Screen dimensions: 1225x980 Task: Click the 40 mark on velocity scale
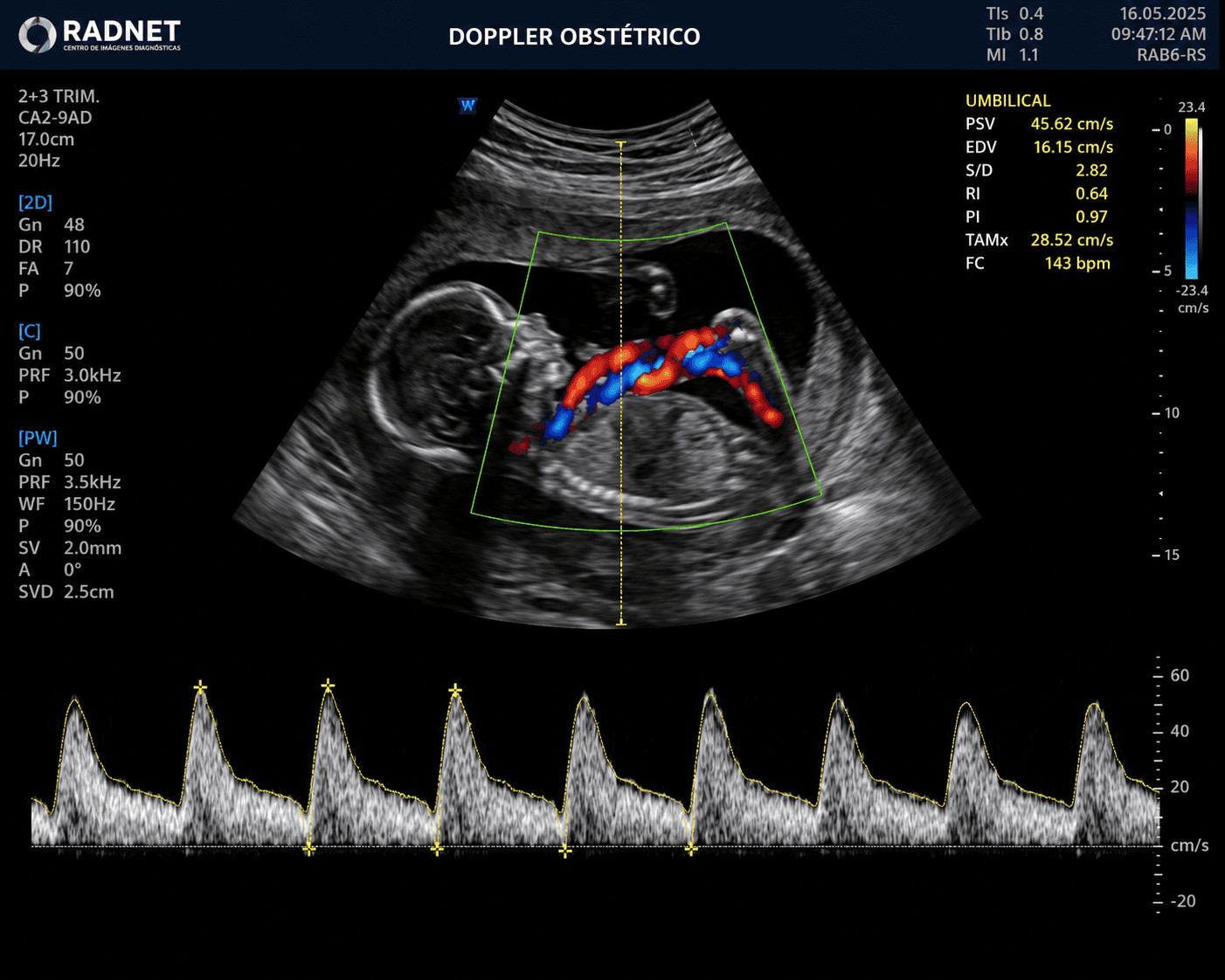1180,731
